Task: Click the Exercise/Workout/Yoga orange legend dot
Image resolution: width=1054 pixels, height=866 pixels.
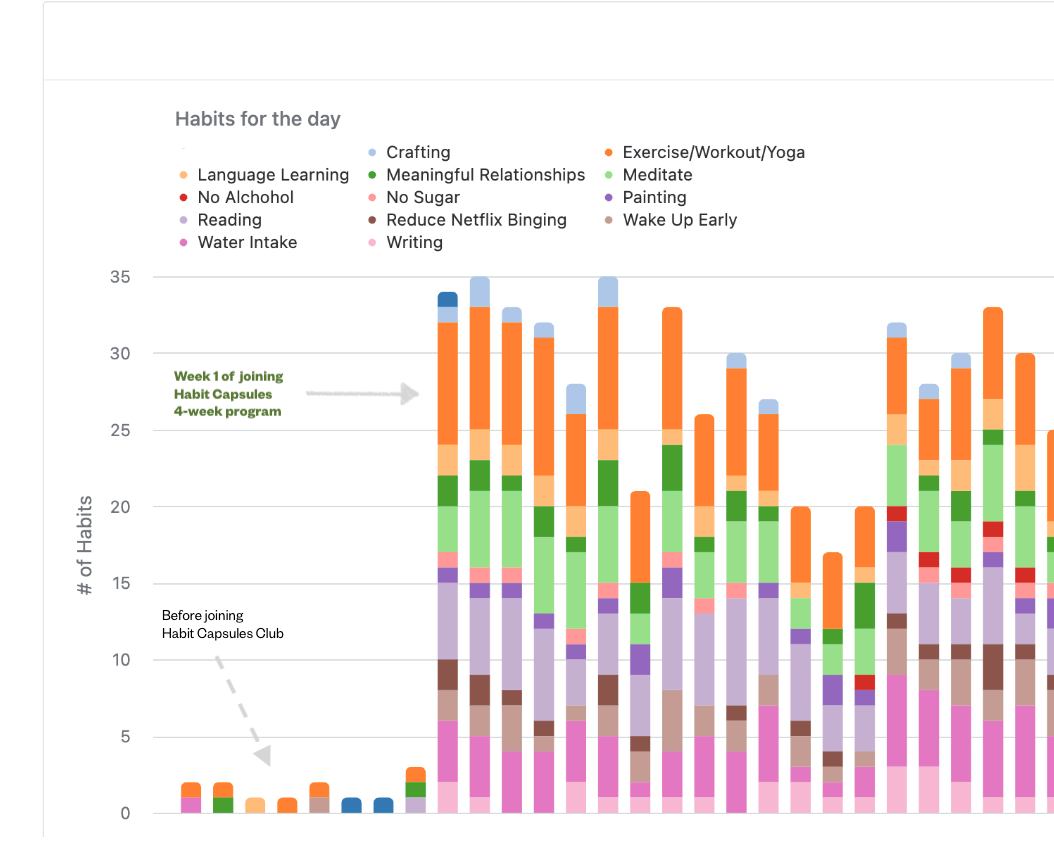Action: [x=608, y=153]
